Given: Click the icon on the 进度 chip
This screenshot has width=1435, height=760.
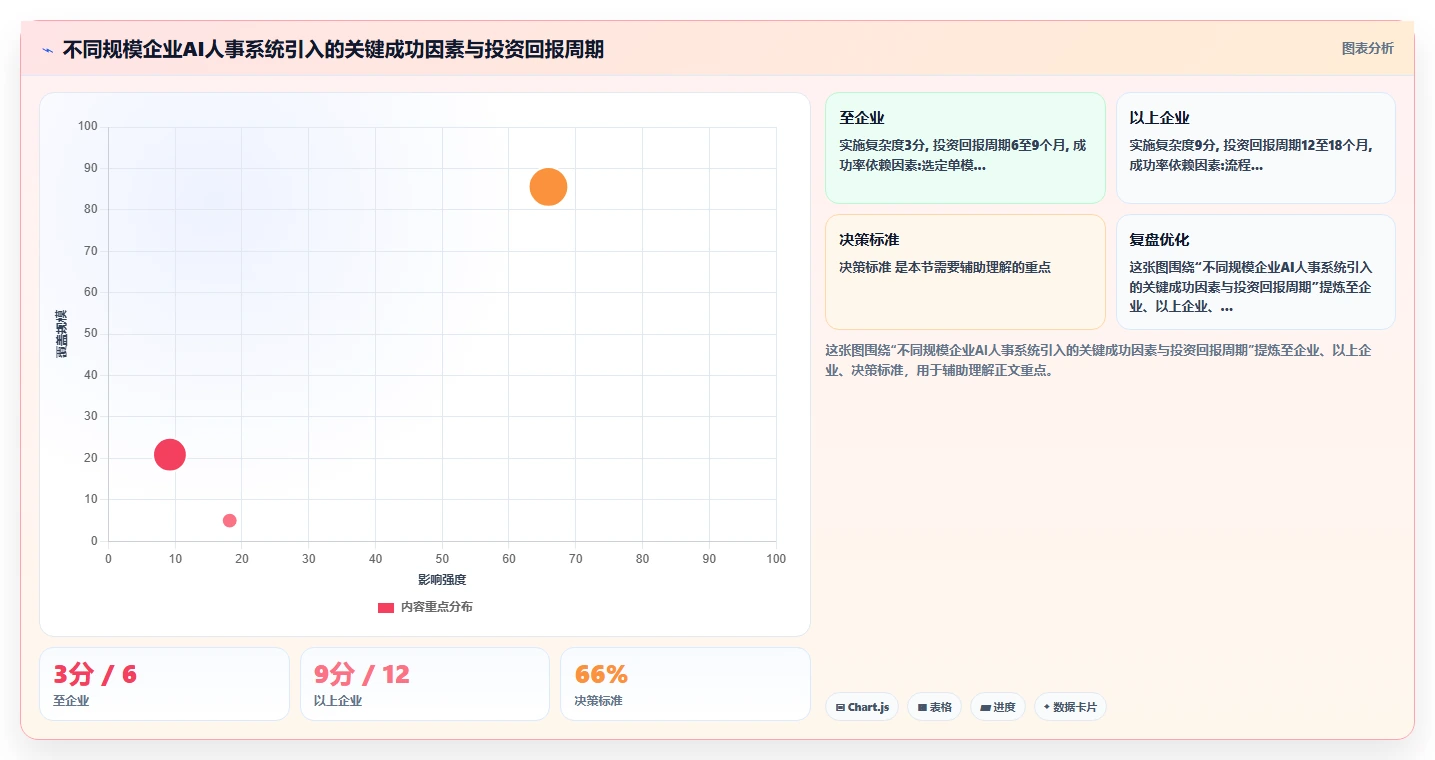Looking at the screenshot, I should [985, 707].
